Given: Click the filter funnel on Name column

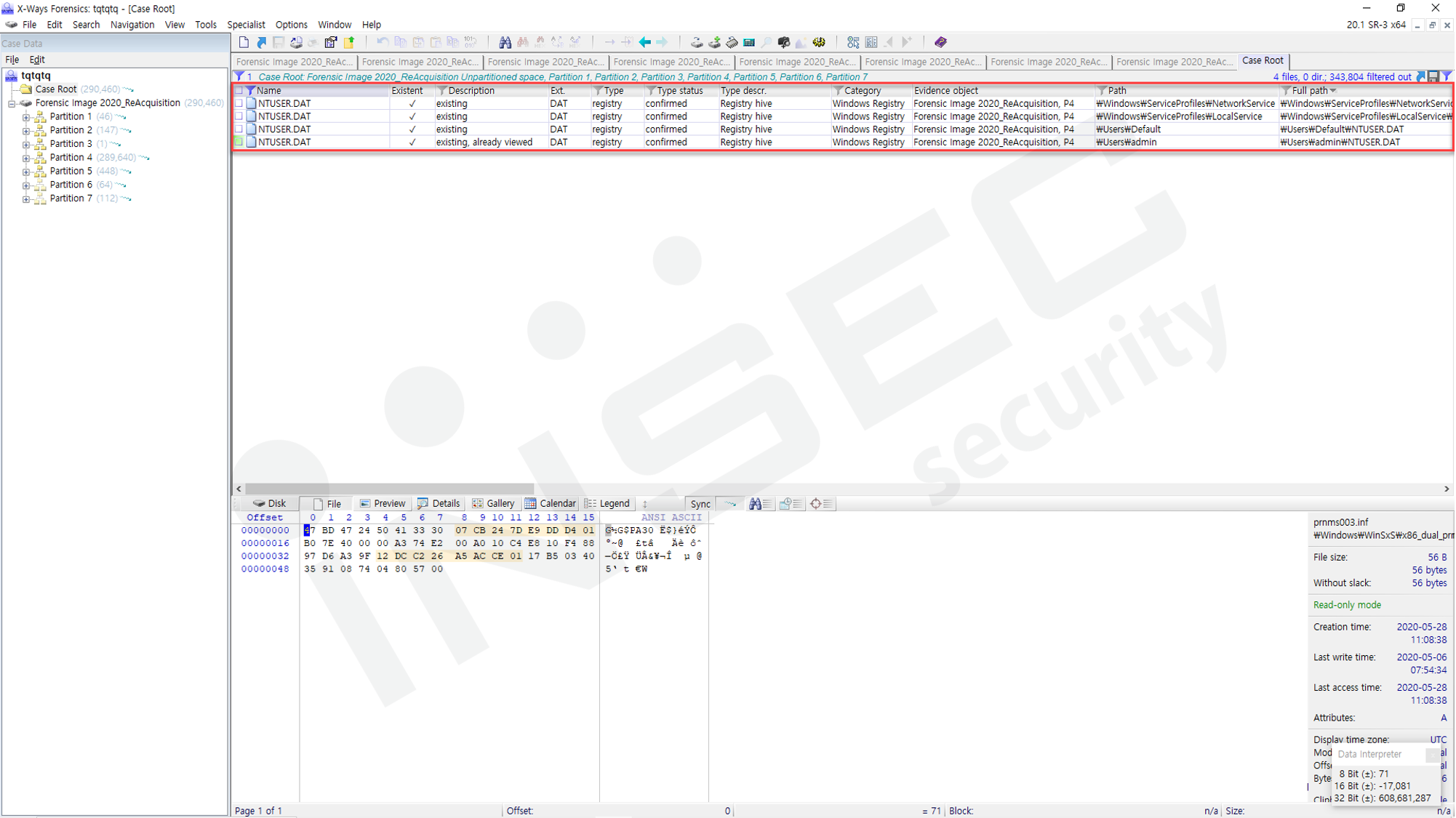Looking at the screenshot, I should pos(250,91).
